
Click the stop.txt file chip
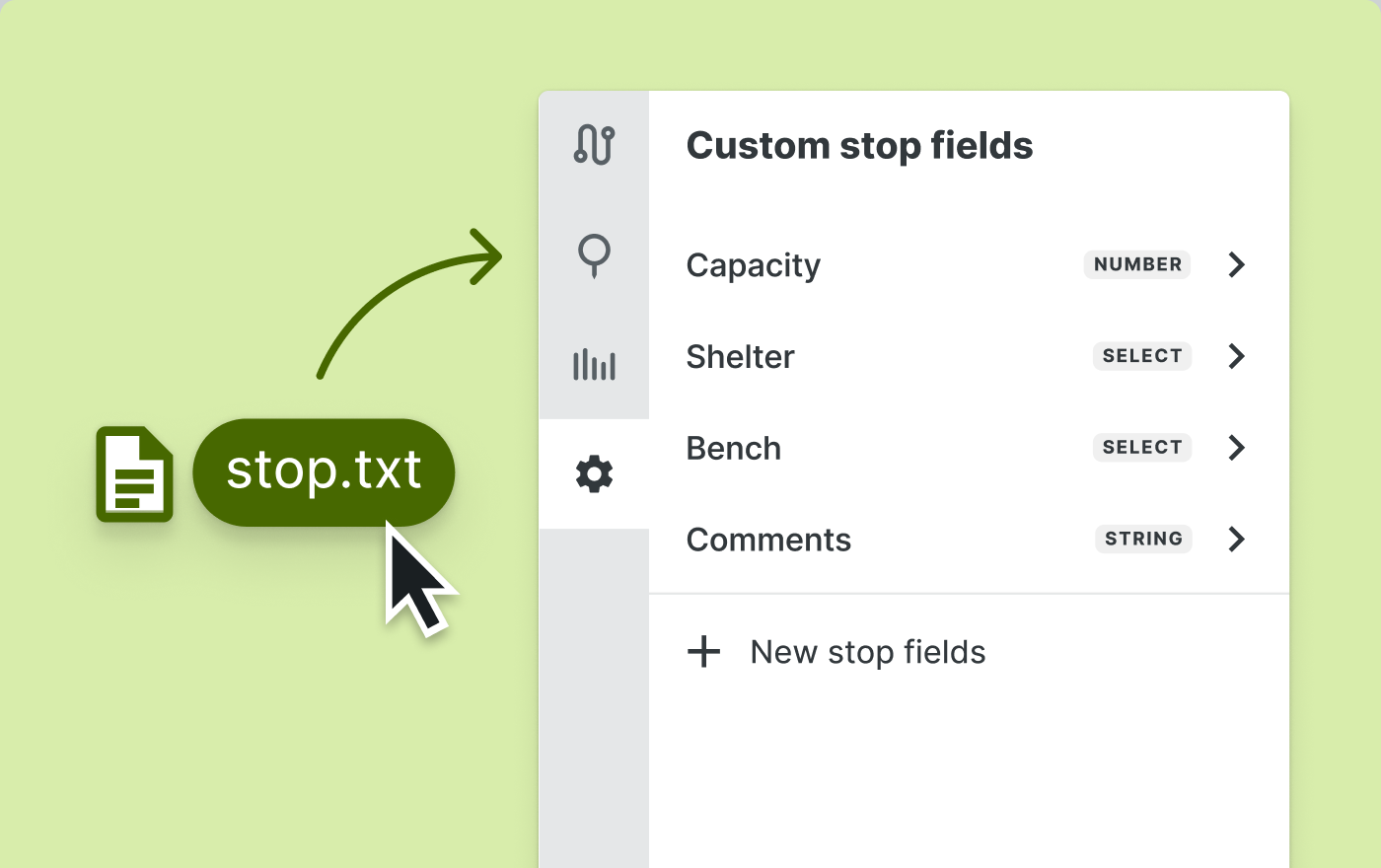324,471
